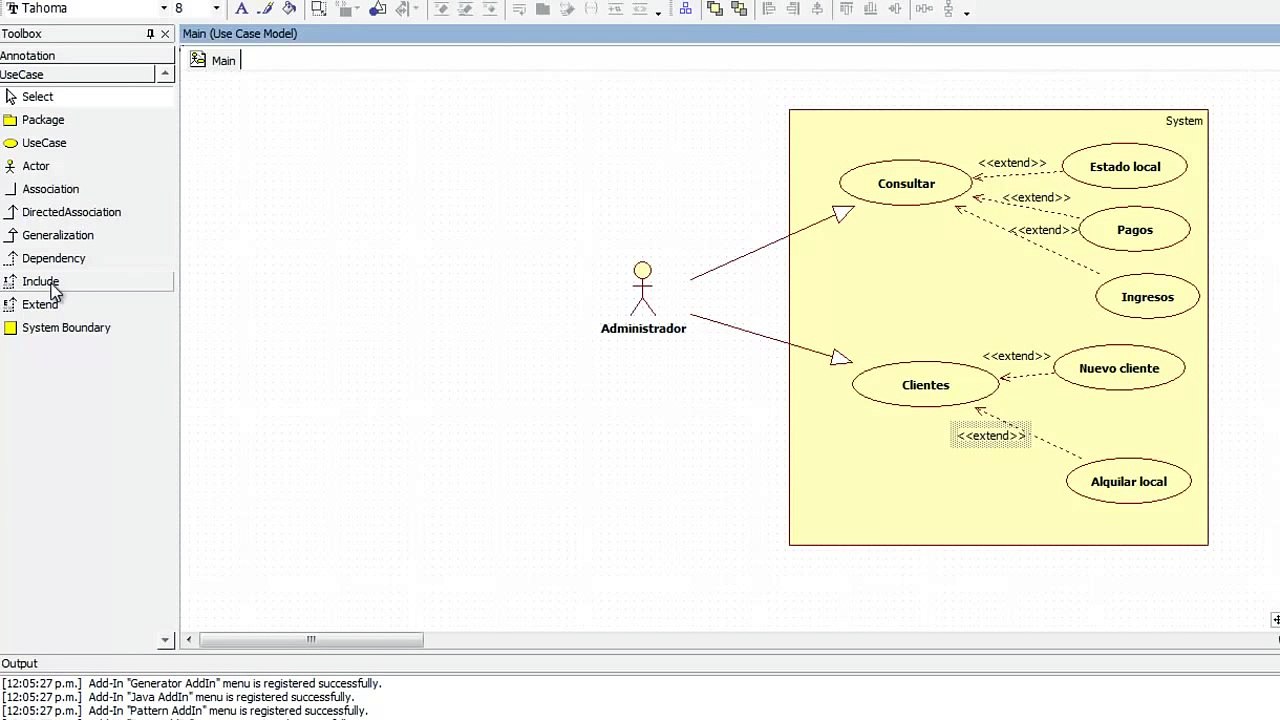Choose the System Boundary tool
The width and height of the screenshot is (1280, 720).
(x=87, y=327)
